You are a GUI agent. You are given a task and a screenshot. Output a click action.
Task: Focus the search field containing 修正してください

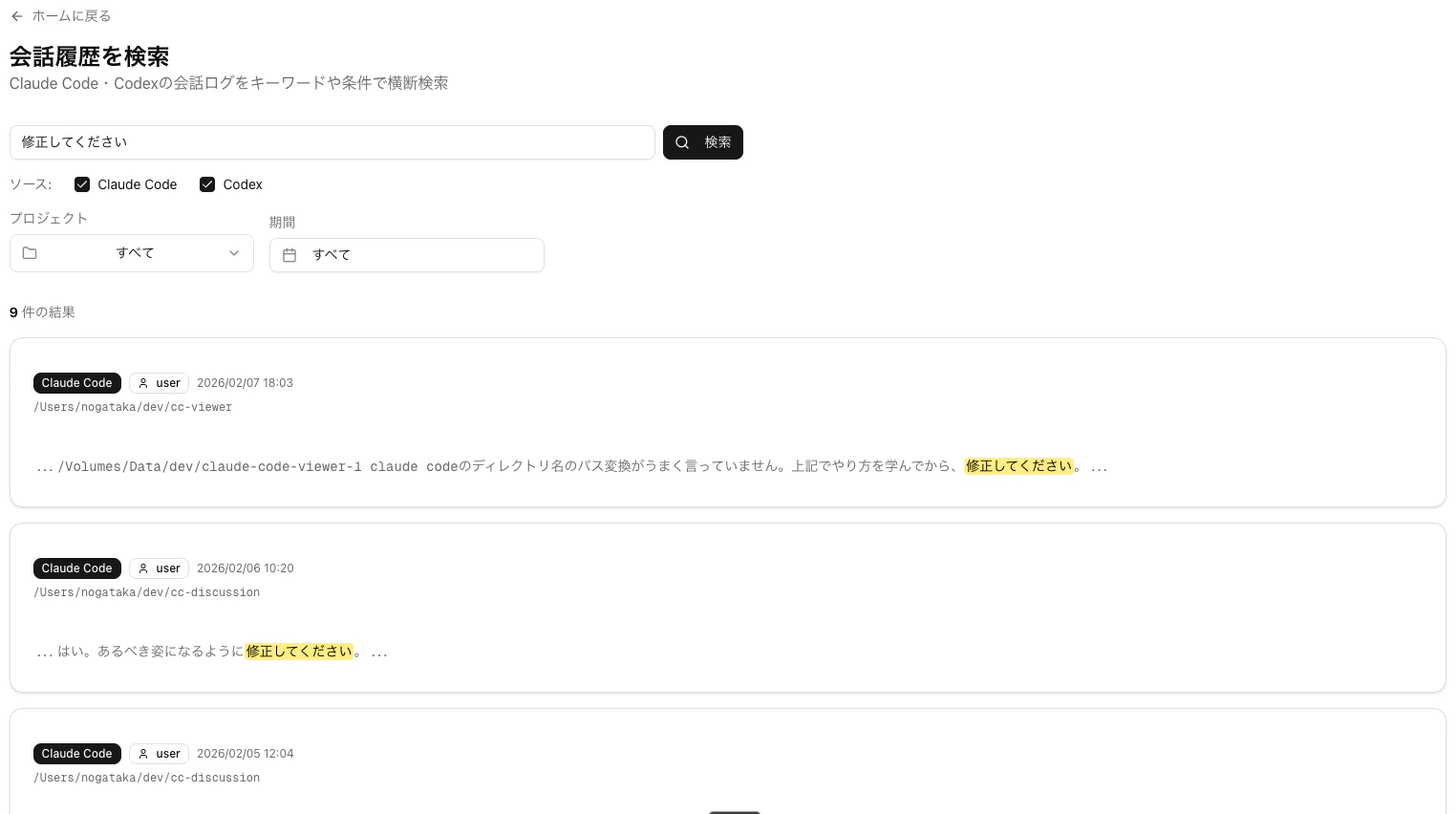pyautogui.click(x=332, y=142)
